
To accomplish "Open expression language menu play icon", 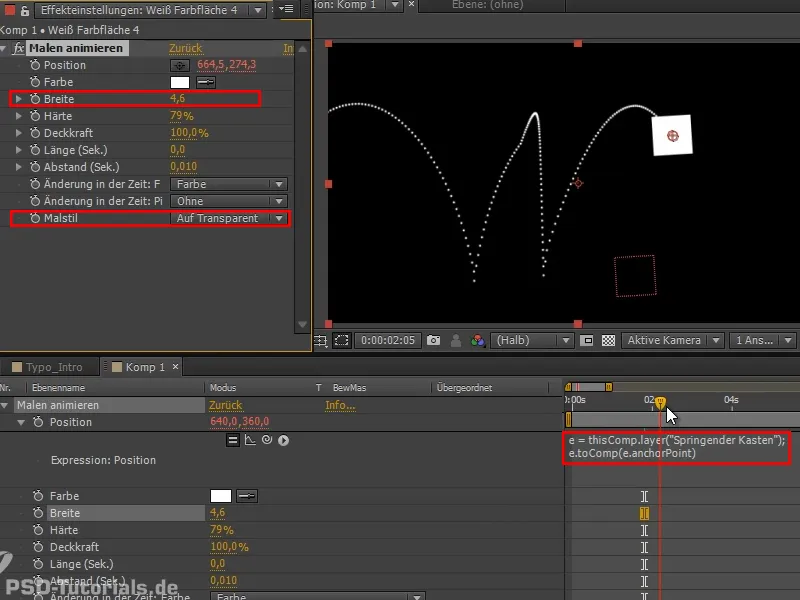I will coord(284,440).
